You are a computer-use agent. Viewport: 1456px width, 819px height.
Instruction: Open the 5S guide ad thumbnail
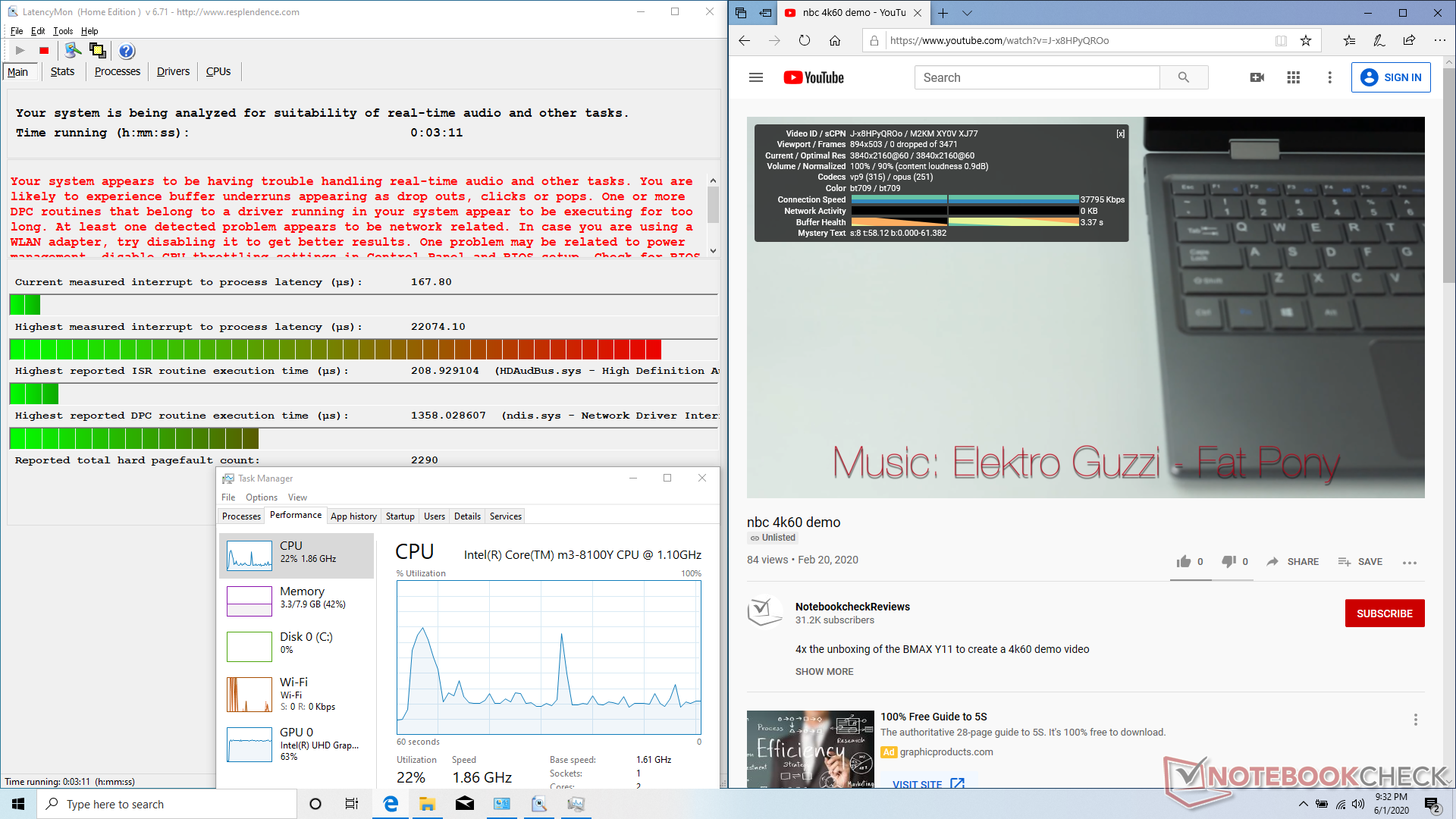(x=810, y=749)
